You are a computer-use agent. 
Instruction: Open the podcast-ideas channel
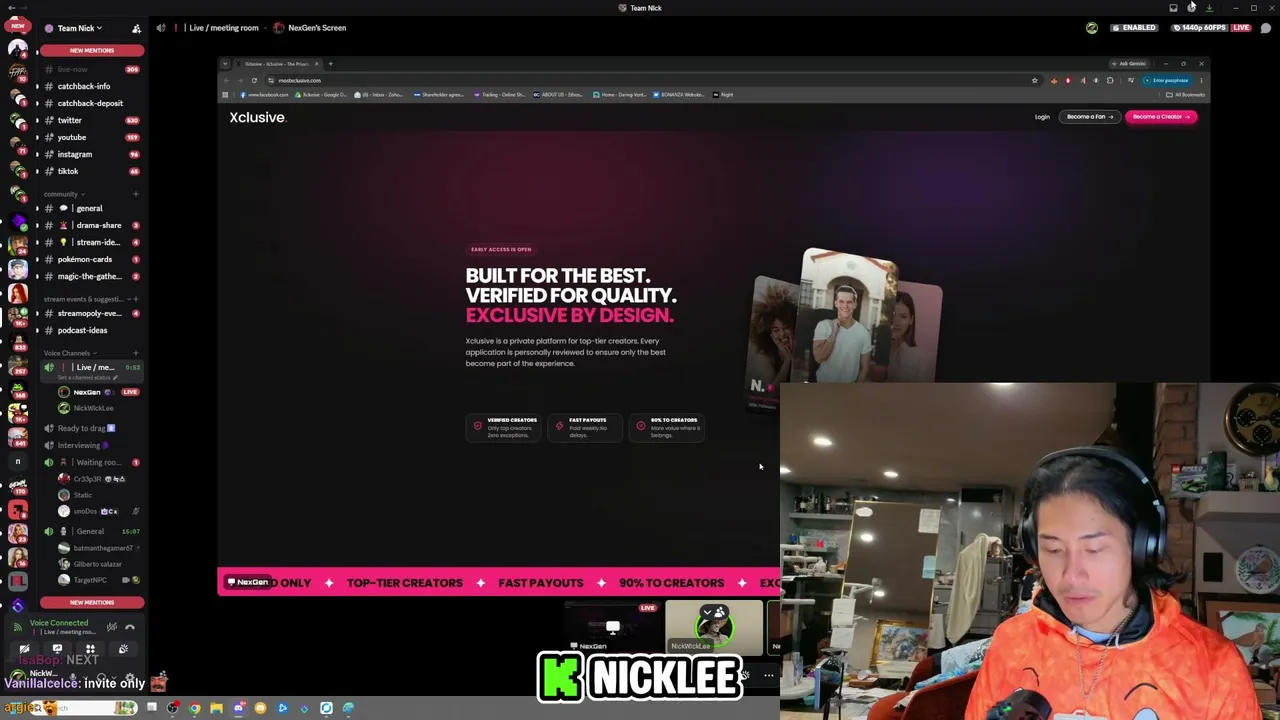[91, 330]
